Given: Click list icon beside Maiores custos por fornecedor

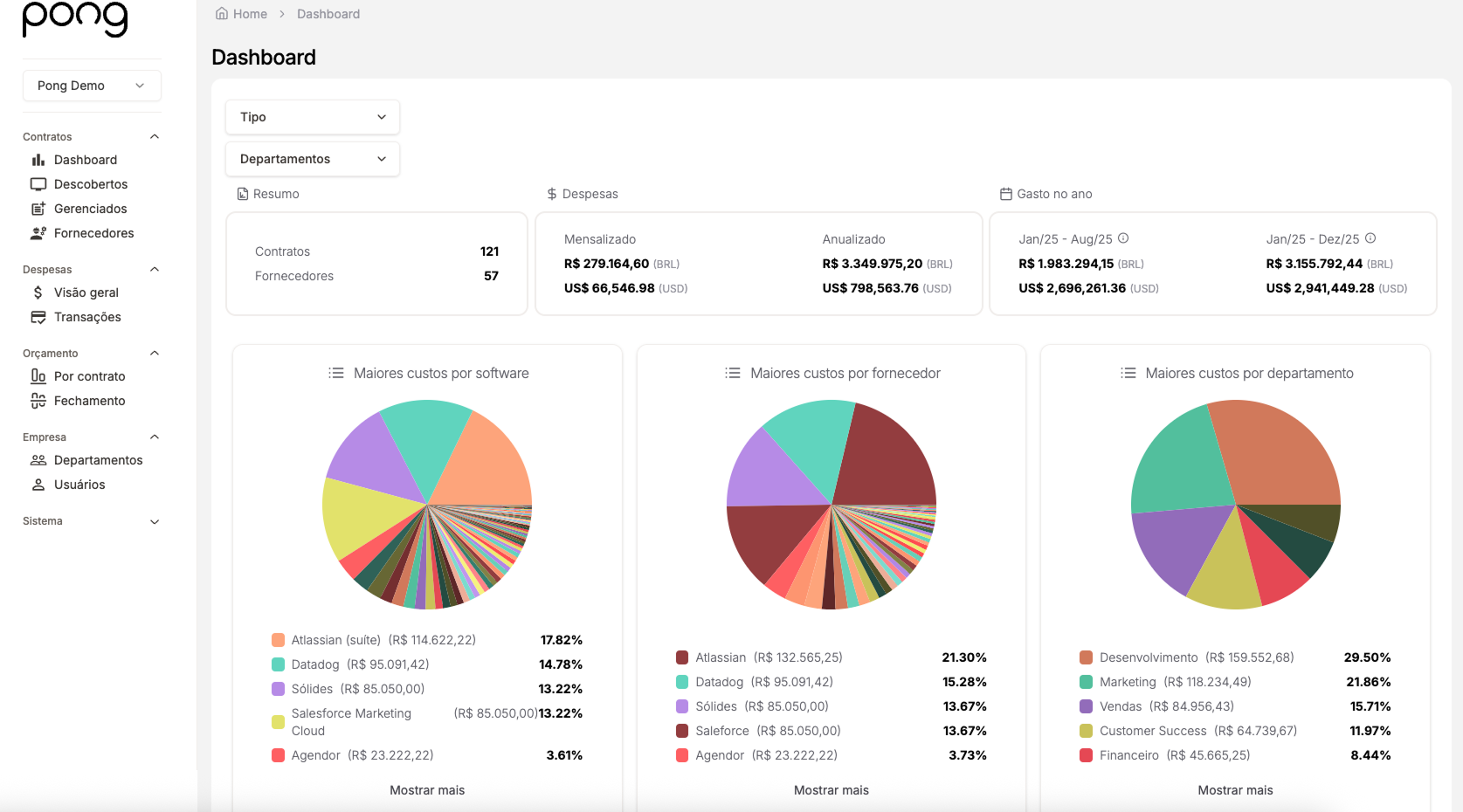Looking at the screenshot, I should (x=733, y=373).
